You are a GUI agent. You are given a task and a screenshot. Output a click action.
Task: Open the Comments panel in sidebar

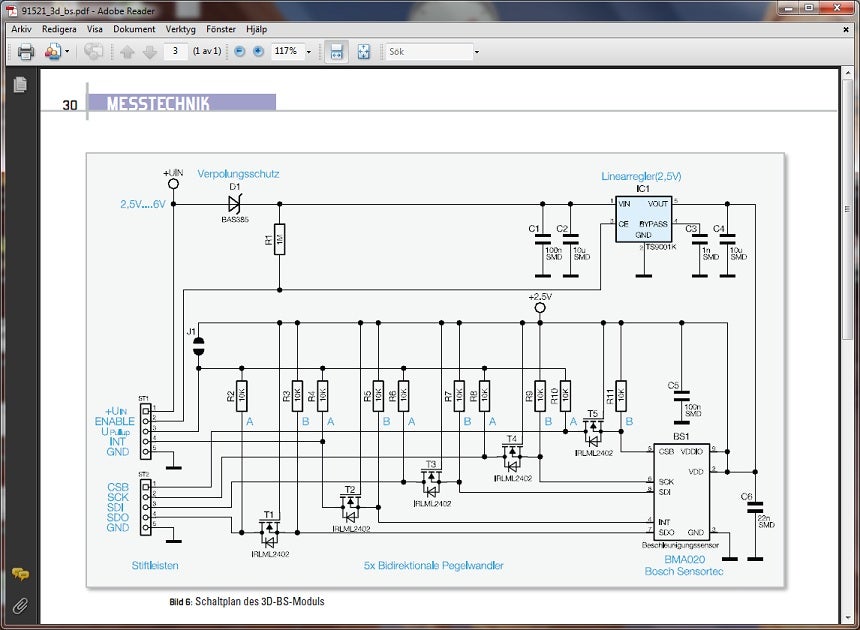click(x=20, y=574)
